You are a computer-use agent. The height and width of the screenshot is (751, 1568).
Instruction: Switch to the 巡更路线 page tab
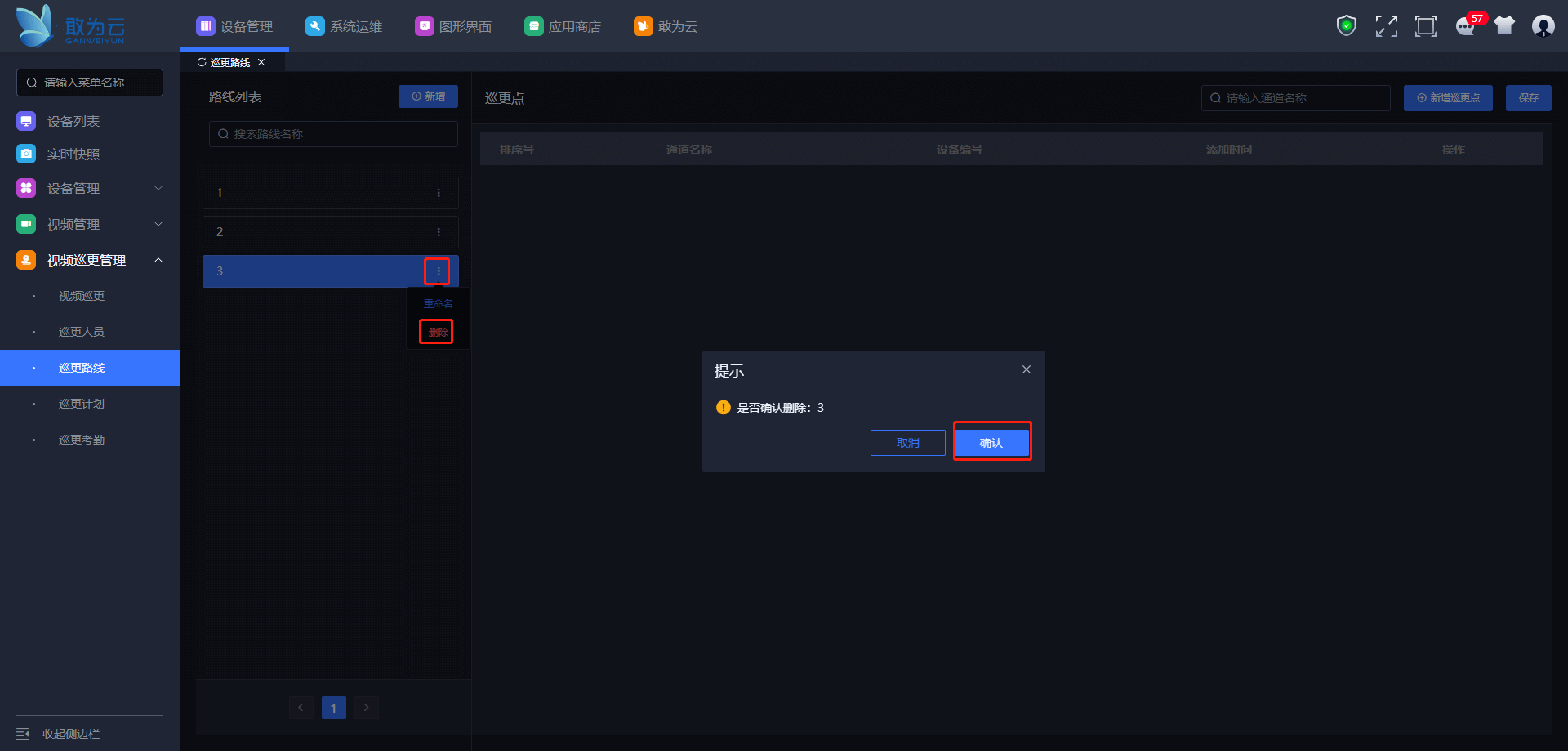click(230, 62)
